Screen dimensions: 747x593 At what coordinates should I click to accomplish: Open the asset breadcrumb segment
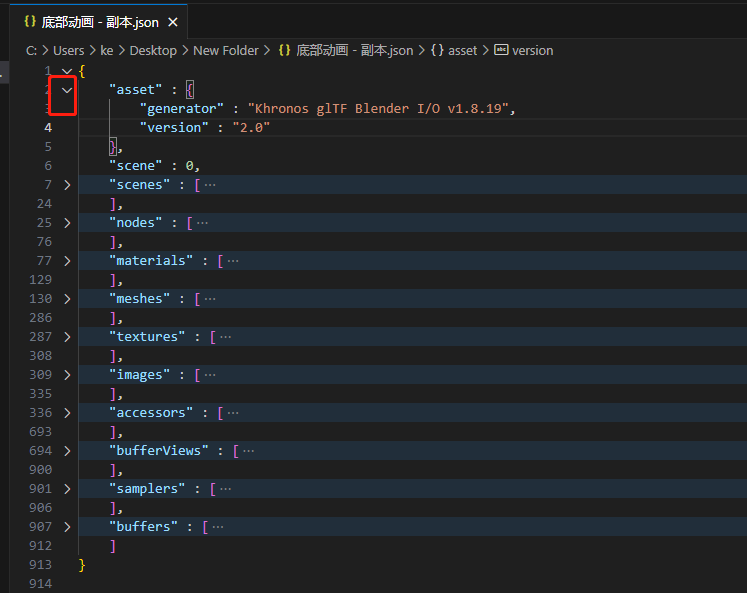(x=463, y=50)
